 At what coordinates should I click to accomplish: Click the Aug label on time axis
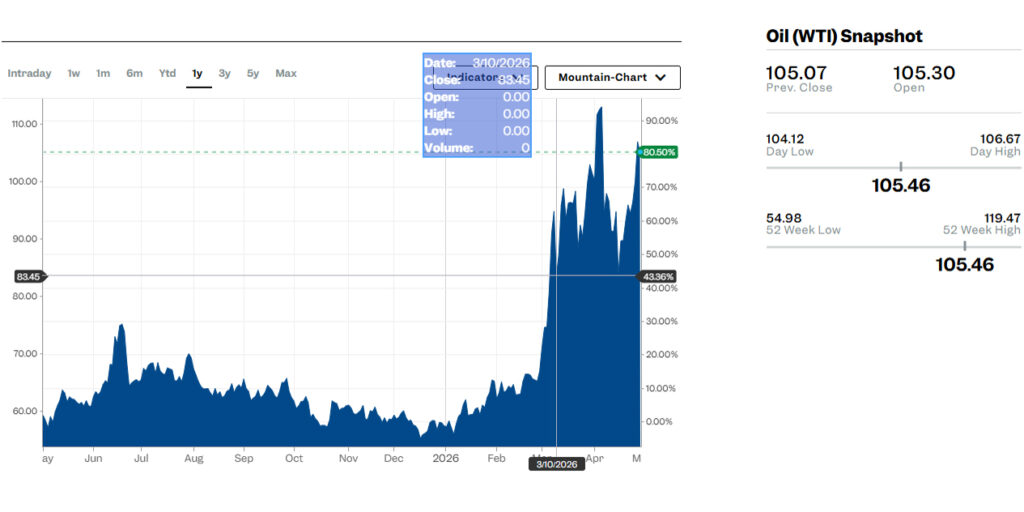[x=193, y=458]
